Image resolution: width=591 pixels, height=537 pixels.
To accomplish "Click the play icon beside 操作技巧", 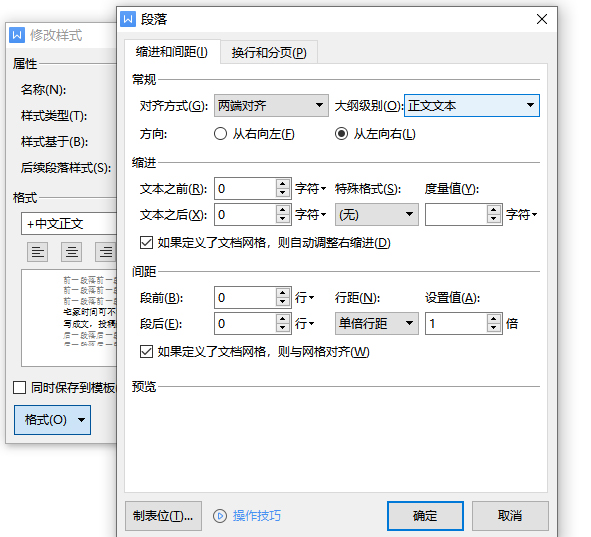I will (x=220, y=516).
